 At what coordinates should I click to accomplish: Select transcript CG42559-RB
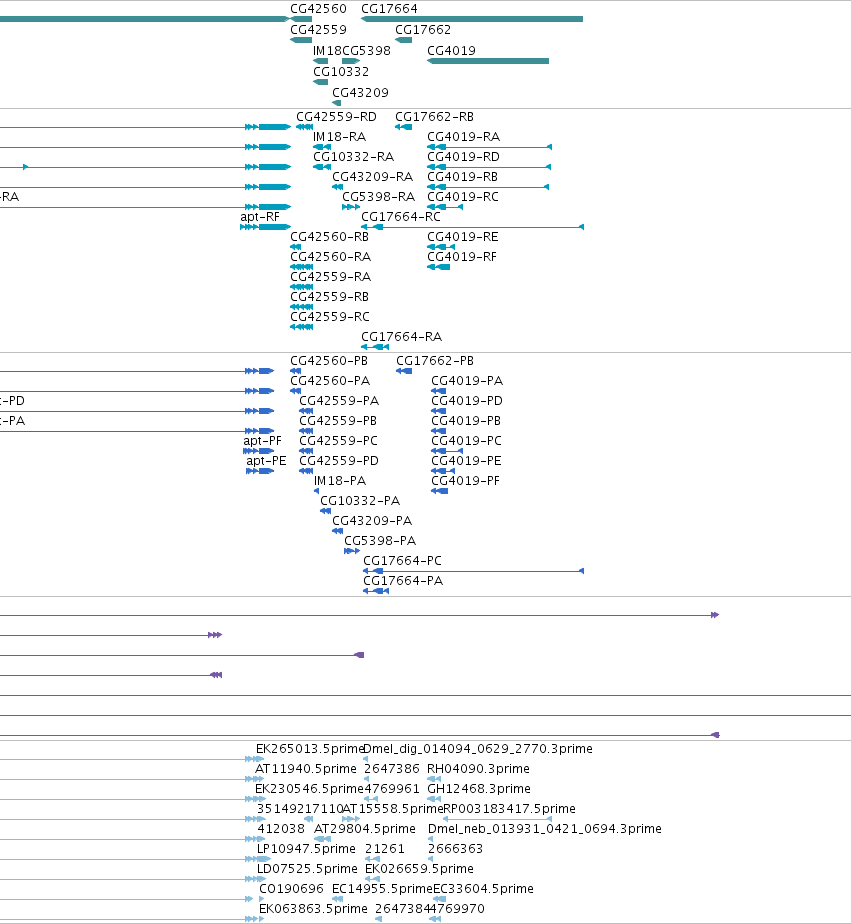point(329,298)
